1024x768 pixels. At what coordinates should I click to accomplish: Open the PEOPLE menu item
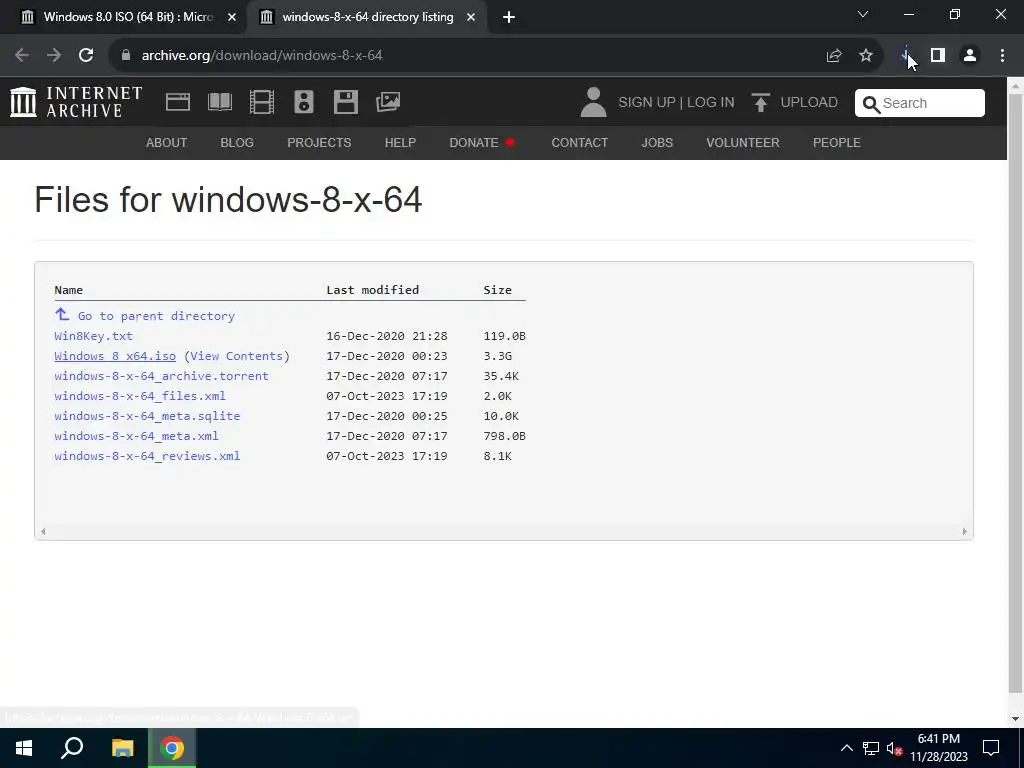pyautogui.click(x=837, y=142)
